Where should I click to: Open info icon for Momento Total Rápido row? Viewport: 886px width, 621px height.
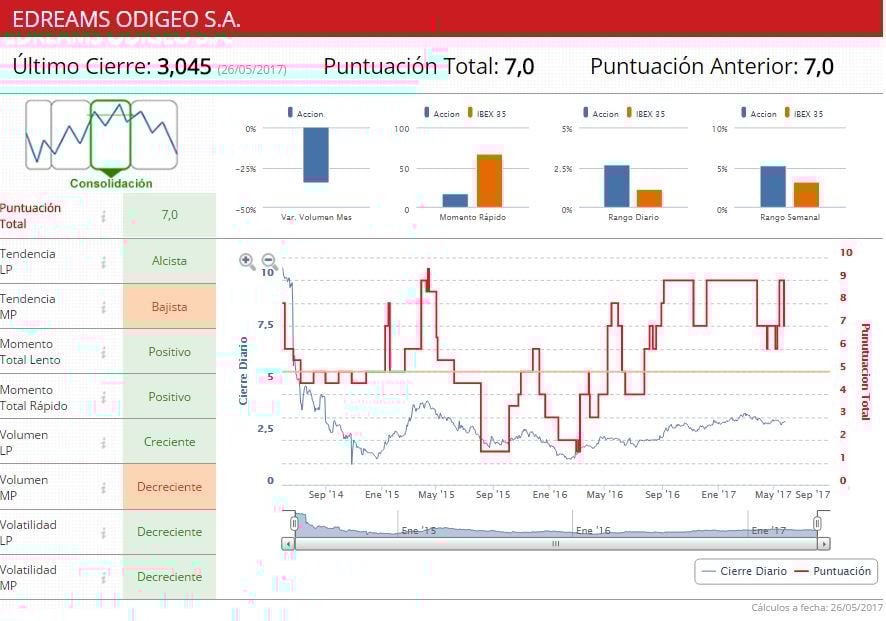pos(103,397)
